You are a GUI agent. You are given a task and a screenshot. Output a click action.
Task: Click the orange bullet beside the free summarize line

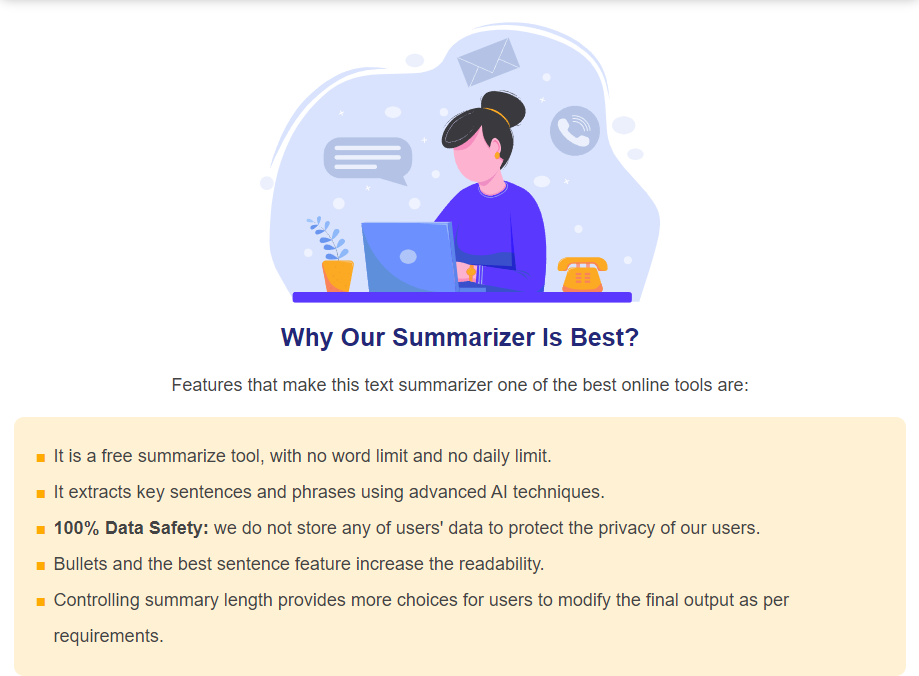pos(41,458)
